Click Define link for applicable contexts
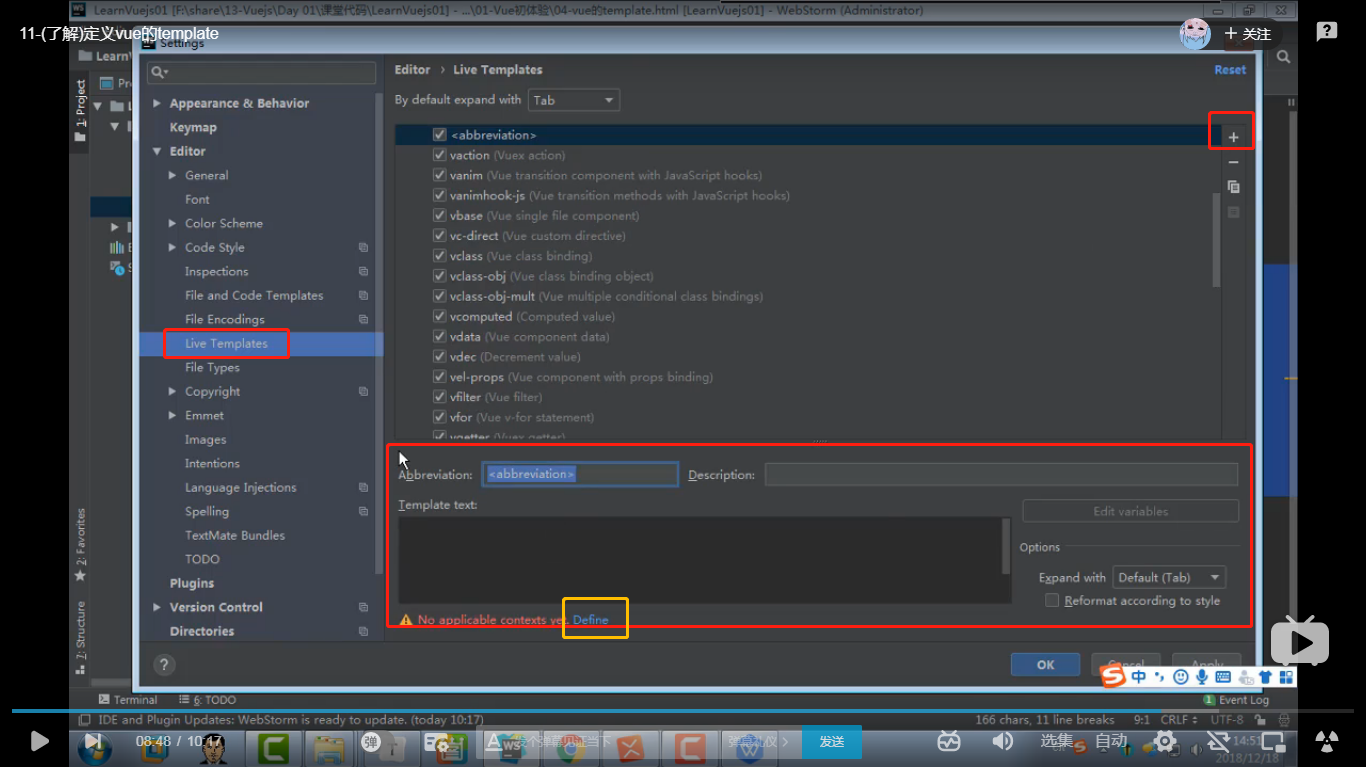This screenshot has width=1366, height=767. coord(590,620)
